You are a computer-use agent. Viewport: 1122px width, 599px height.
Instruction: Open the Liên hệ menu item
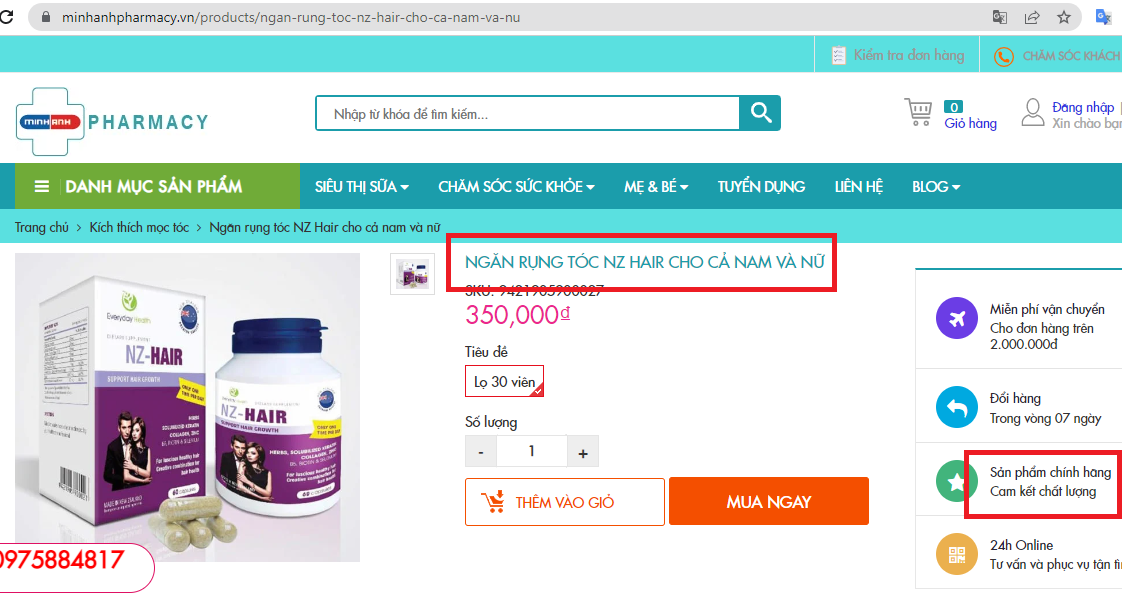coord(859,186)
